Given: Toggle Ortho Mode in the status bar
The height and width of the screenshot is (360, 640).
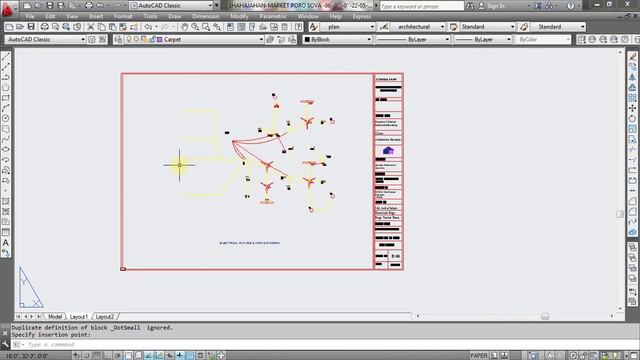Looking at the screenshot, I should [x=107, y=356].
